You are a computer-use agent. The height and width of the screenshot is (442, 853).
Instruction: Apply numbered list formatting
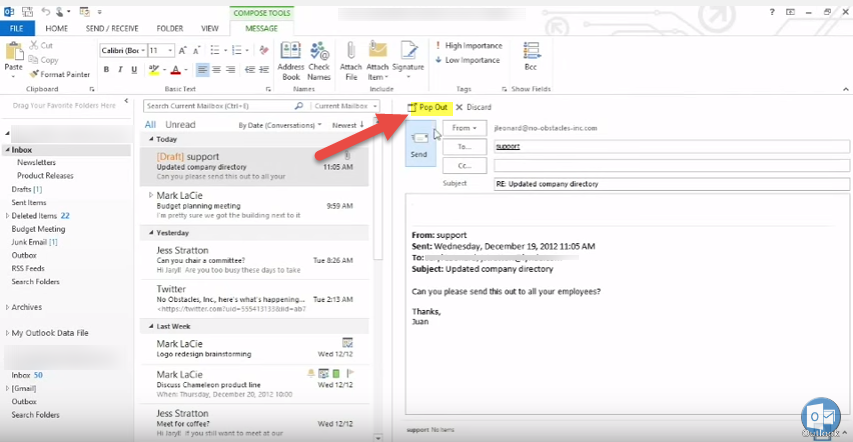(237, 50)
